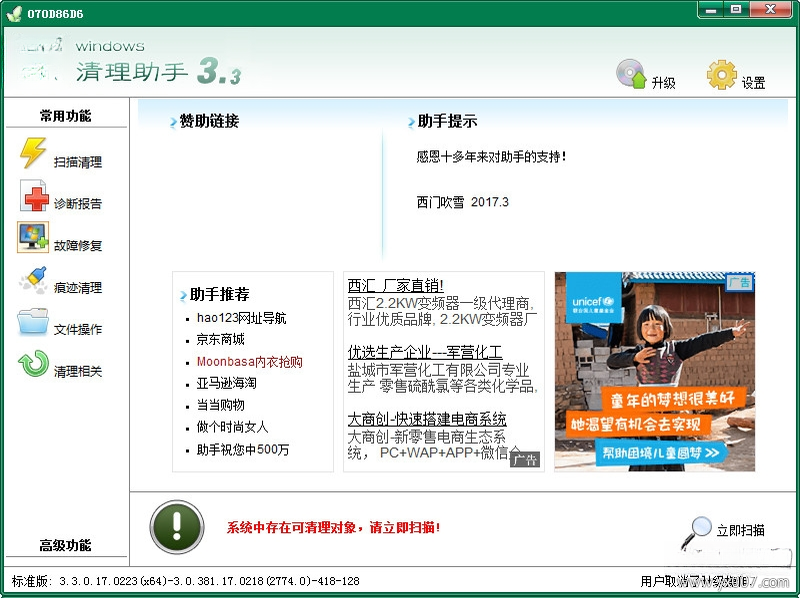Click the 广告 tag on the text ads

coord(524,460)
